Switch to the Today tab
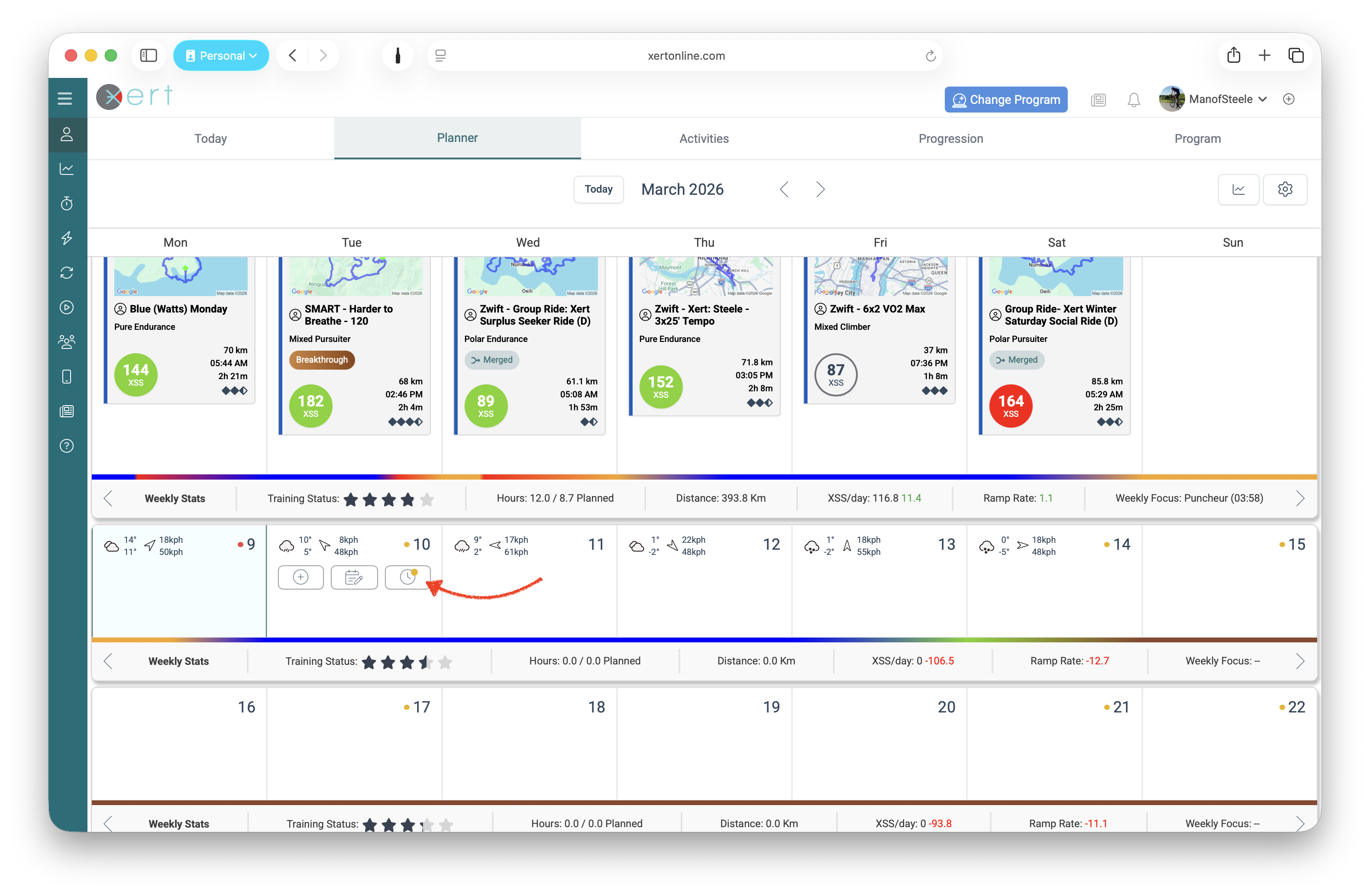Image resolution: width=1370 pixels, height=896 pixels. pos(211,139)
